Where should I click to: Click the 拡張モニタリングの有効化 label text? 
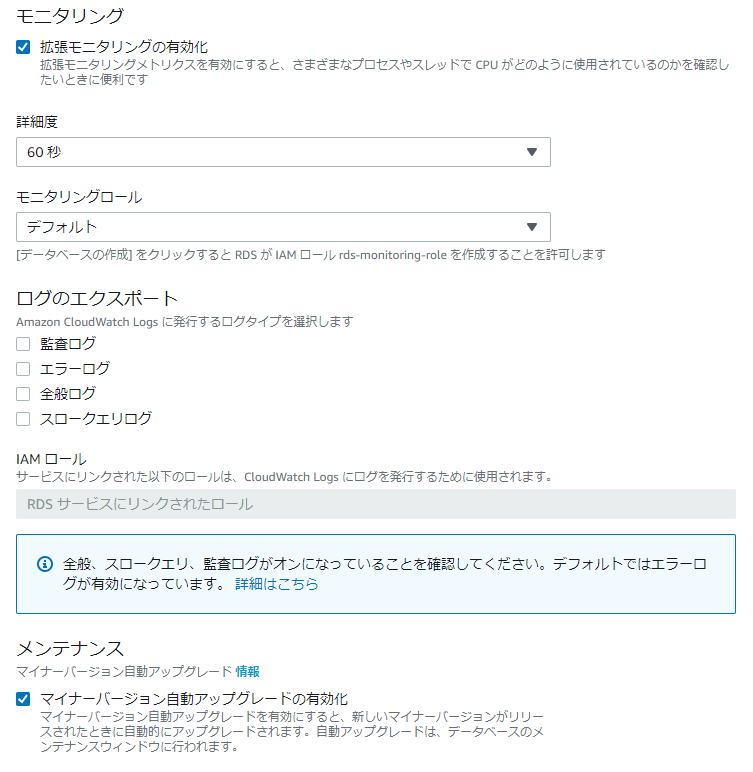click(x=124, y=47)
